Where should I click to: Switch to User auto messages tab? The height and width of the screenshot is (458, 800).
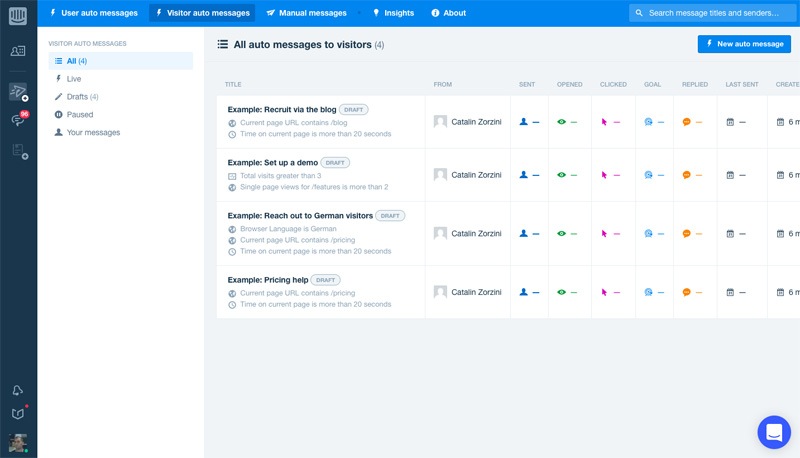(x=93, y=13)
